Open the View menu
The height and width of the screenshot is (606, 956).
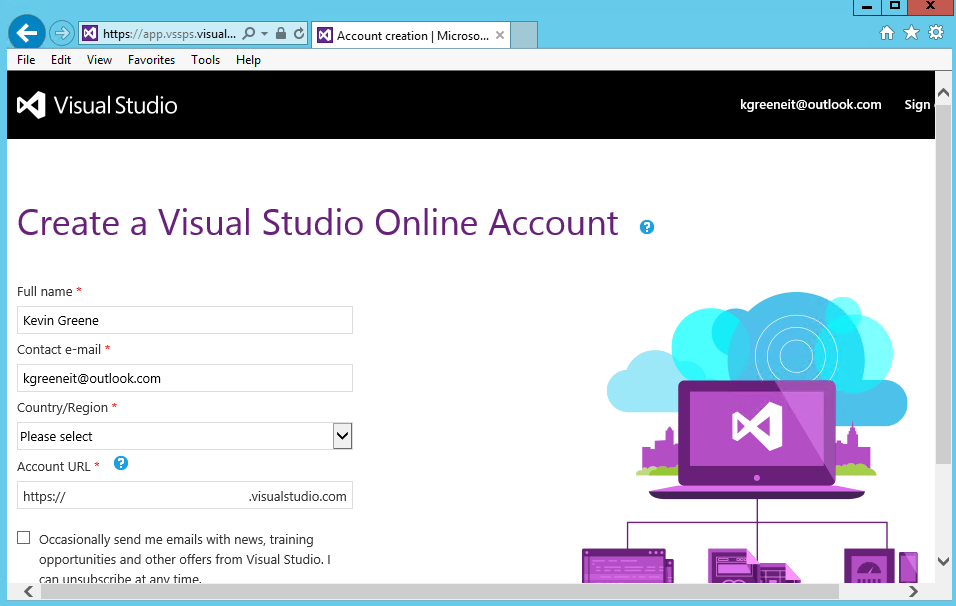click(99, 60)
